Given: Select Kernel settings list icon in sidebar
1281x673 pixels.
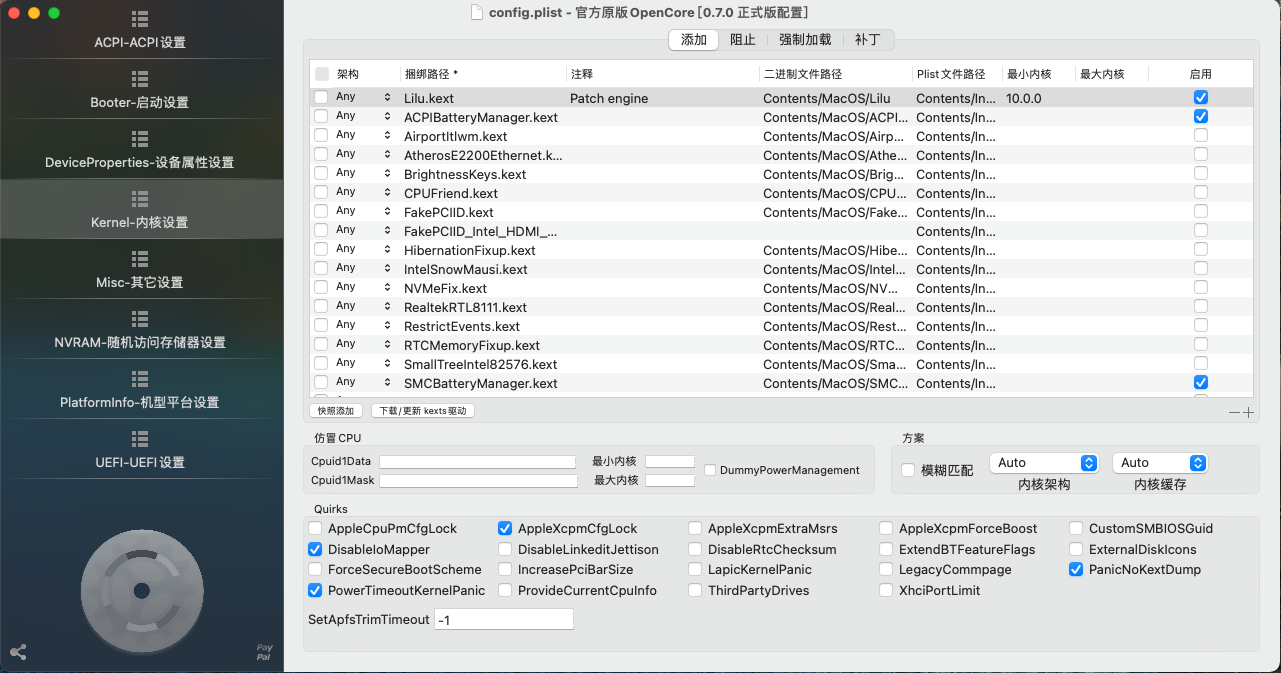Looking at the screenshot, I should (140, 199).
